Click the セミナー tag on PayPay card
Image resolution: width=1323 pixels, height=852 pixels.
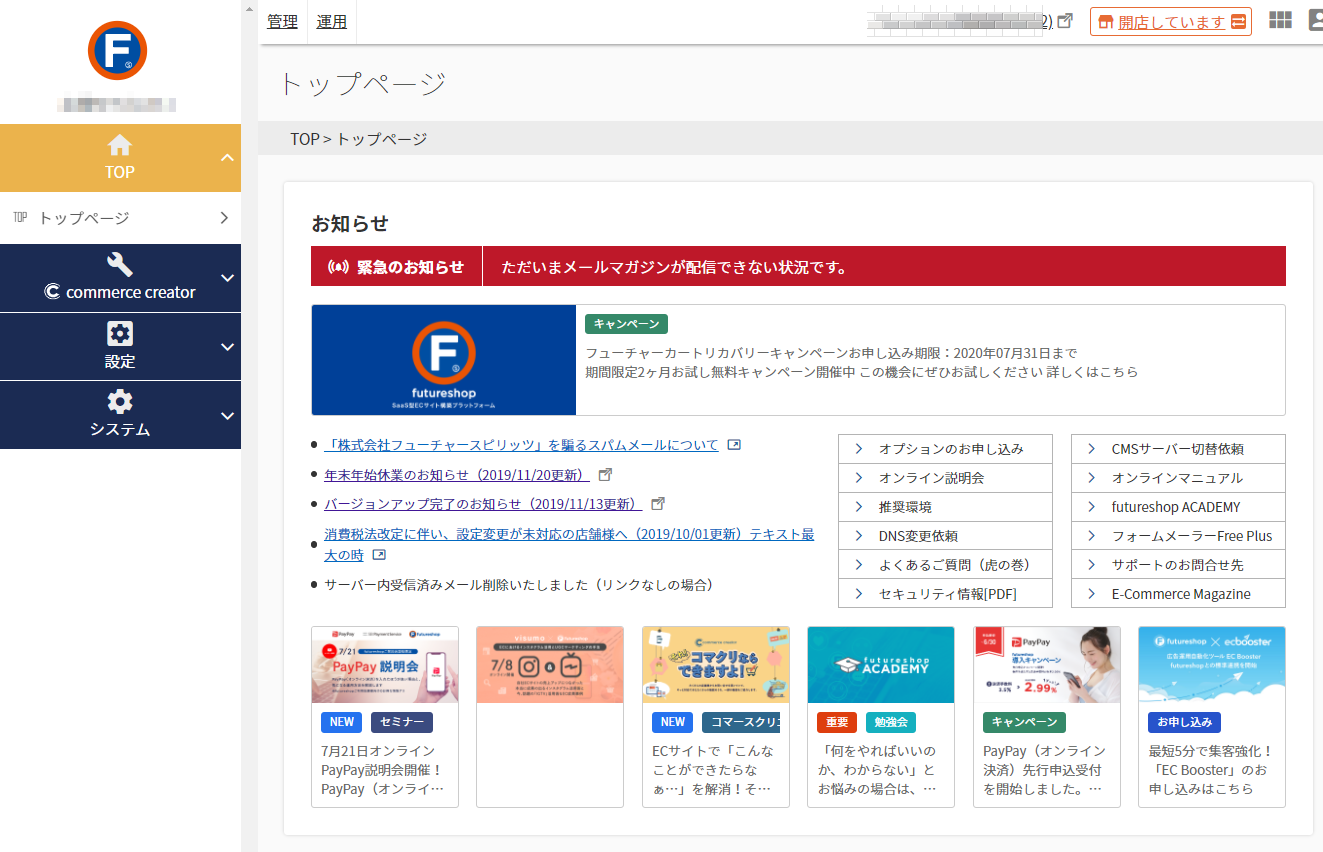tap(402, 722)
